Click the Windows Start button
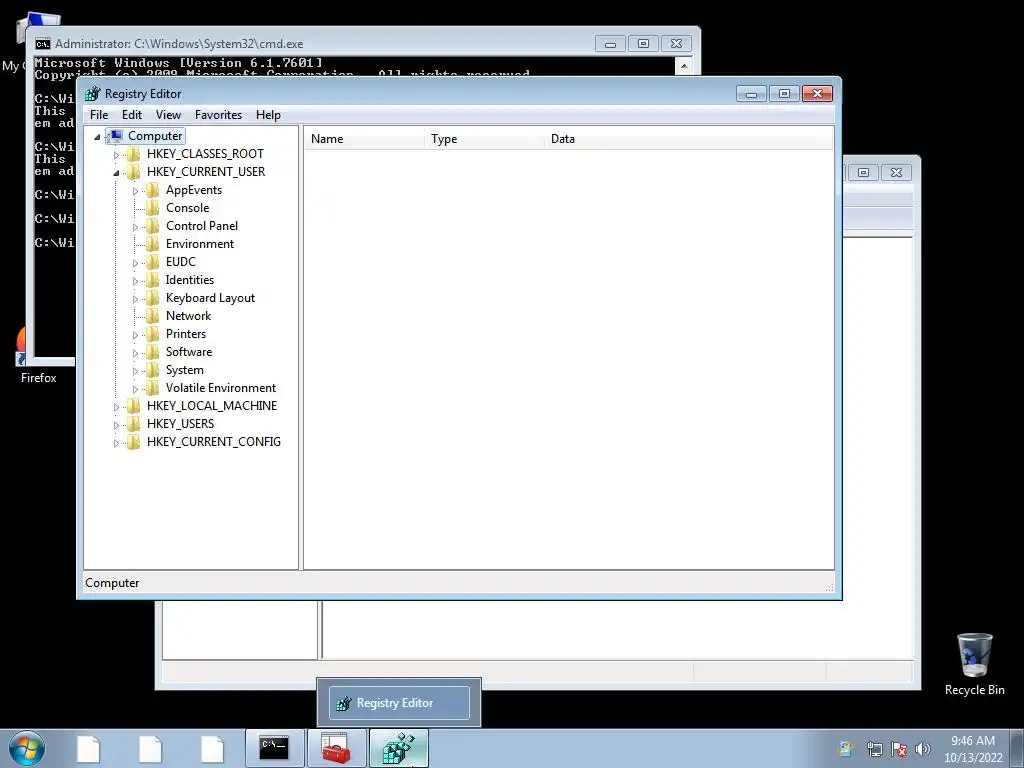The image size is (1024, 768). pos(26,749)
